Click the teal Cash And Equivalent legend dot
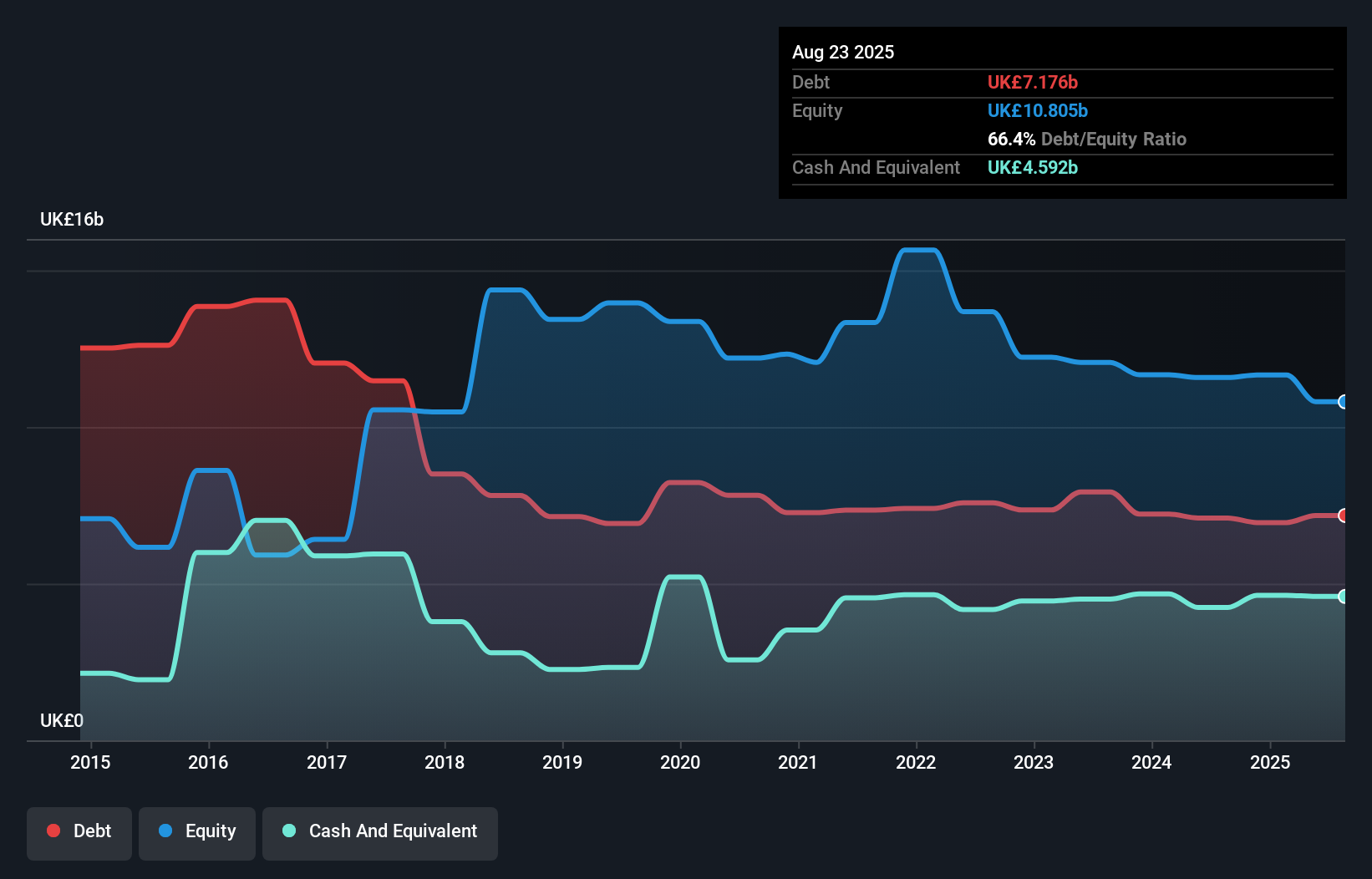The height and width of the screenshot is (879, 1372). (288, 831)
